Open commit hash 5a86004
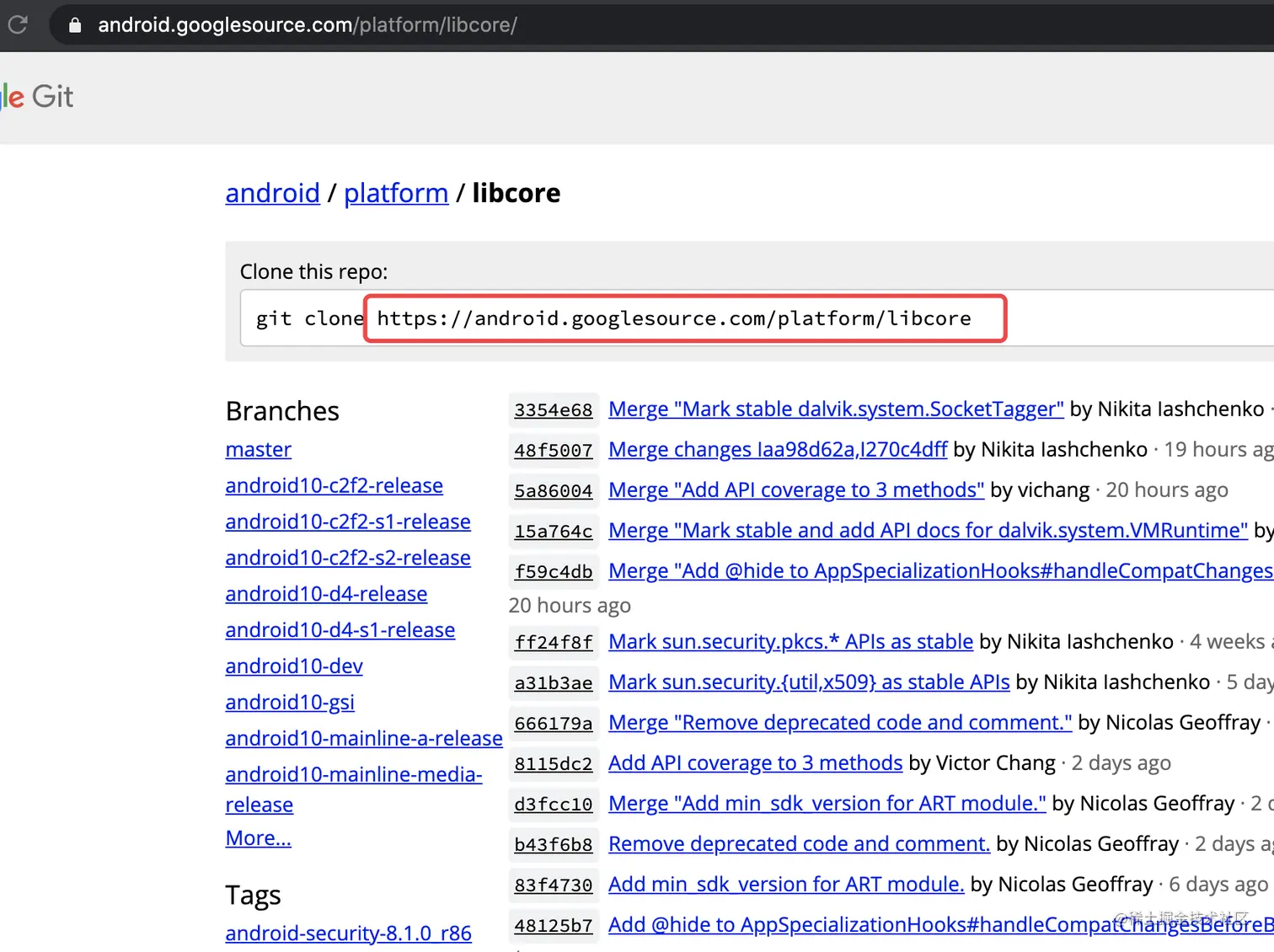The image size is (1274, 952). (554, 491)
